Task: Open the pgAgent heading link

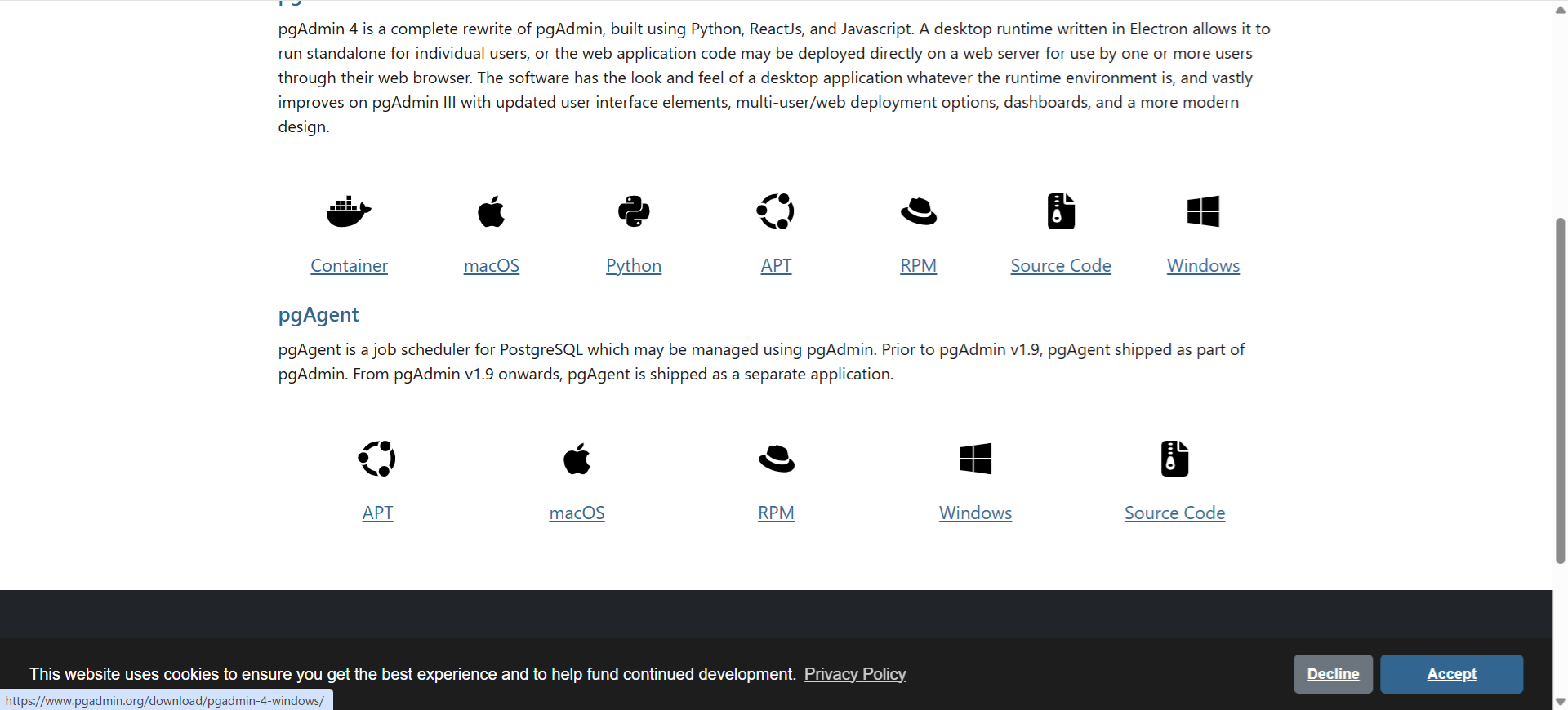Action: tap(318, 315)
